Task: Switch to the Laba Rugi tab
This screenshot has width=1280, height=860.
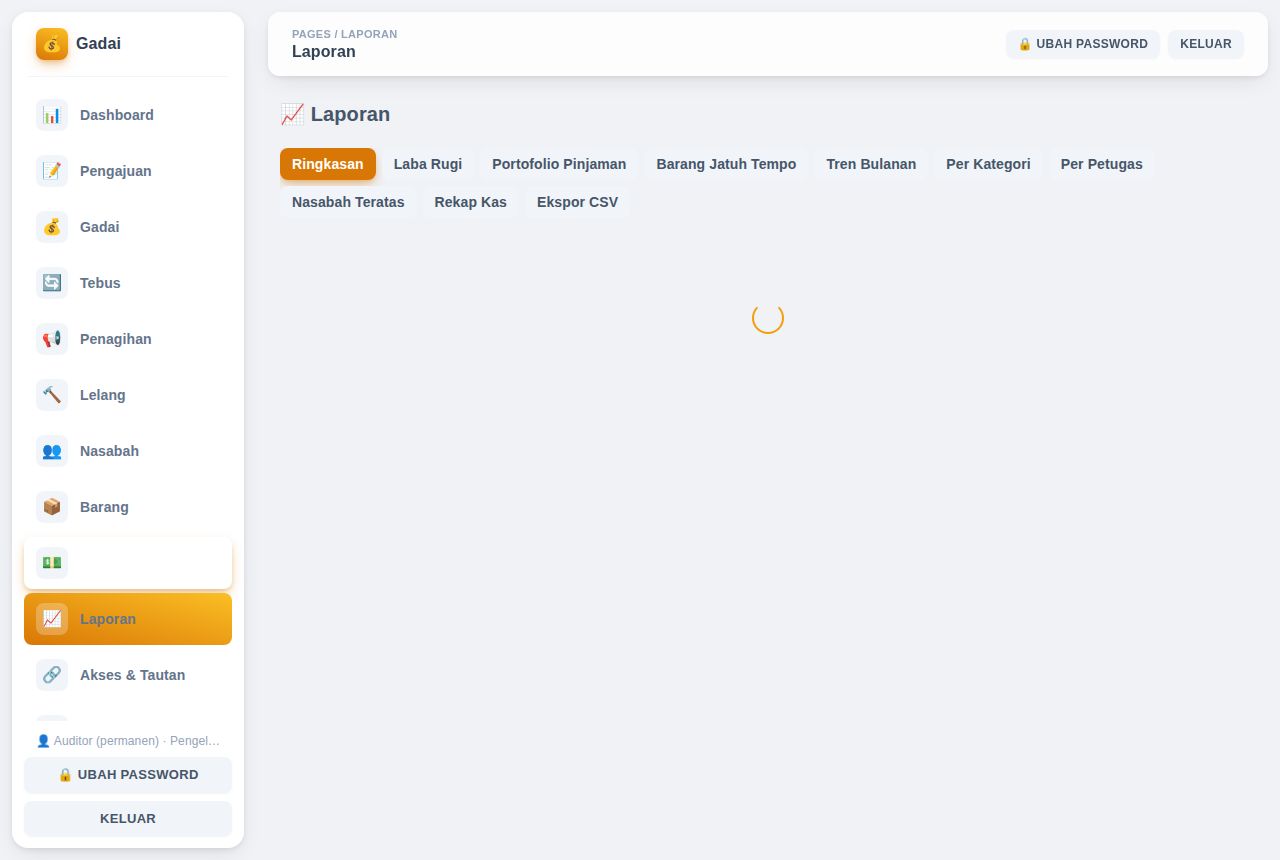Action: (428, 164)
